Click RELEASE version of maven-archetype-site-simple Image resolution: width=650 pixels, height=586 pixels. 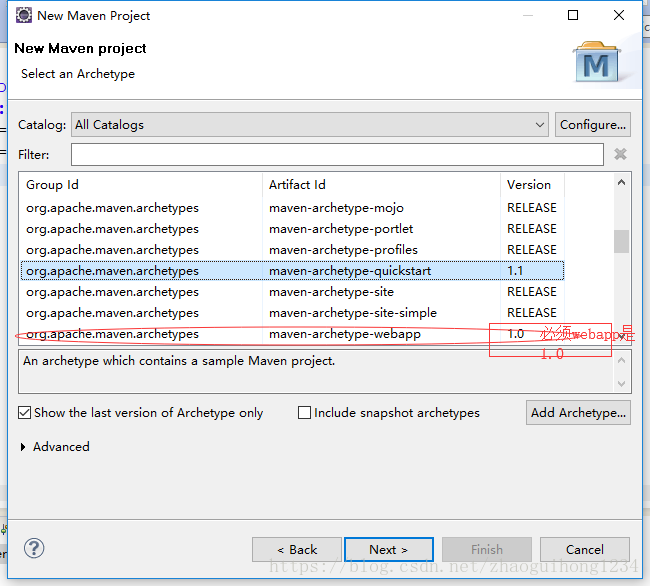(x=532, y=313)
